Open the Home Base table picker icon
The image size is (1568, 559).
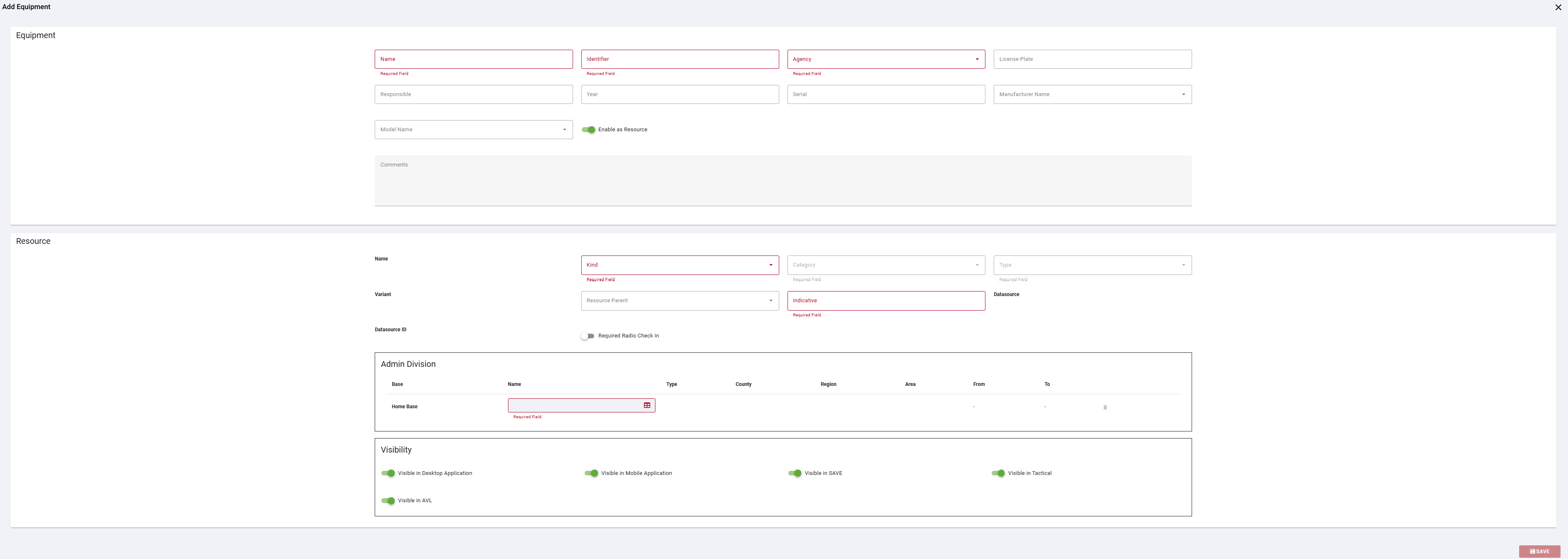647,405
